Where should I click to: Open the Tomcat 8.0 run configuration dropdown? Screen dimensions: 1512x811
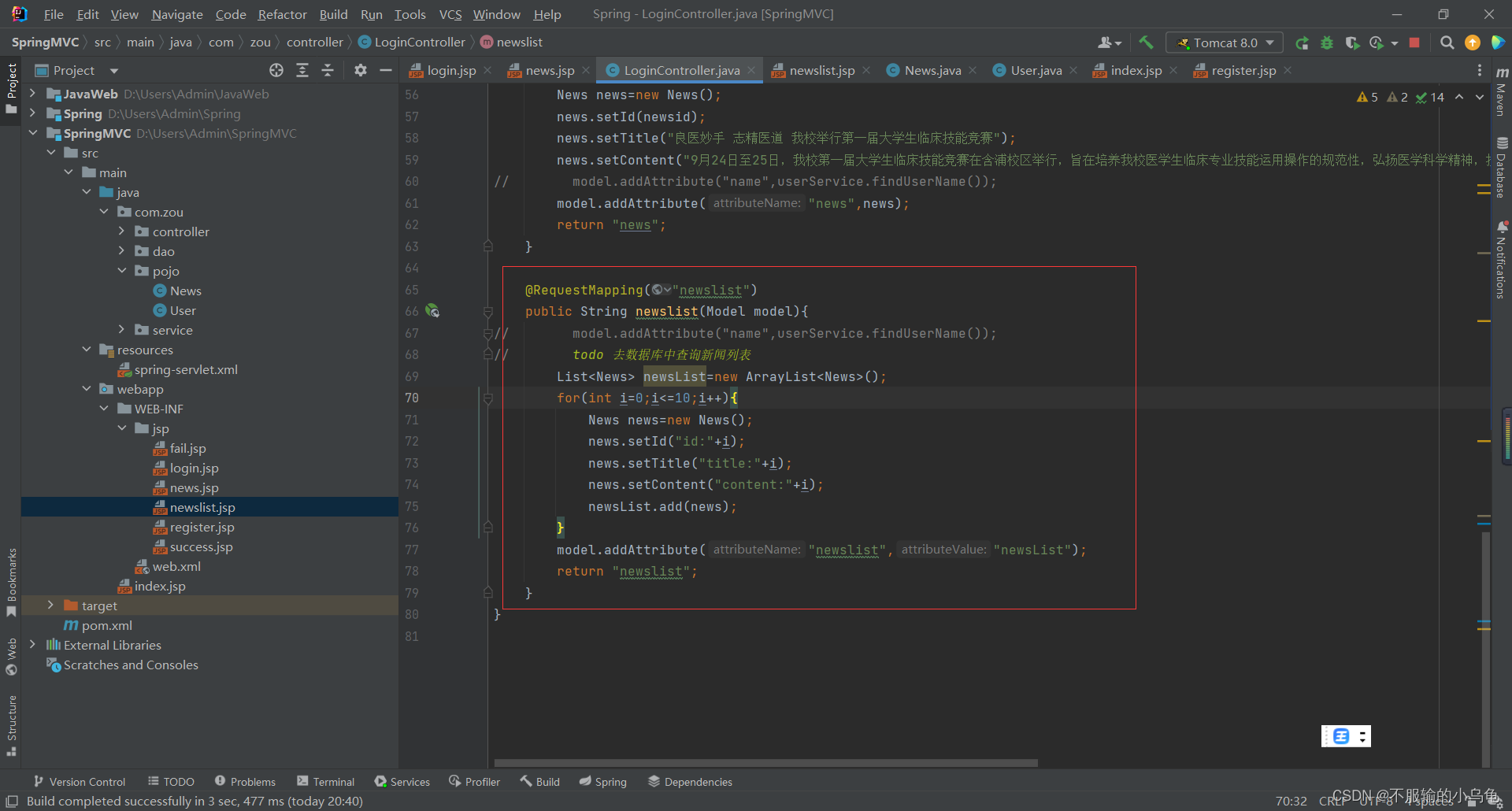tap(1225, 43)
